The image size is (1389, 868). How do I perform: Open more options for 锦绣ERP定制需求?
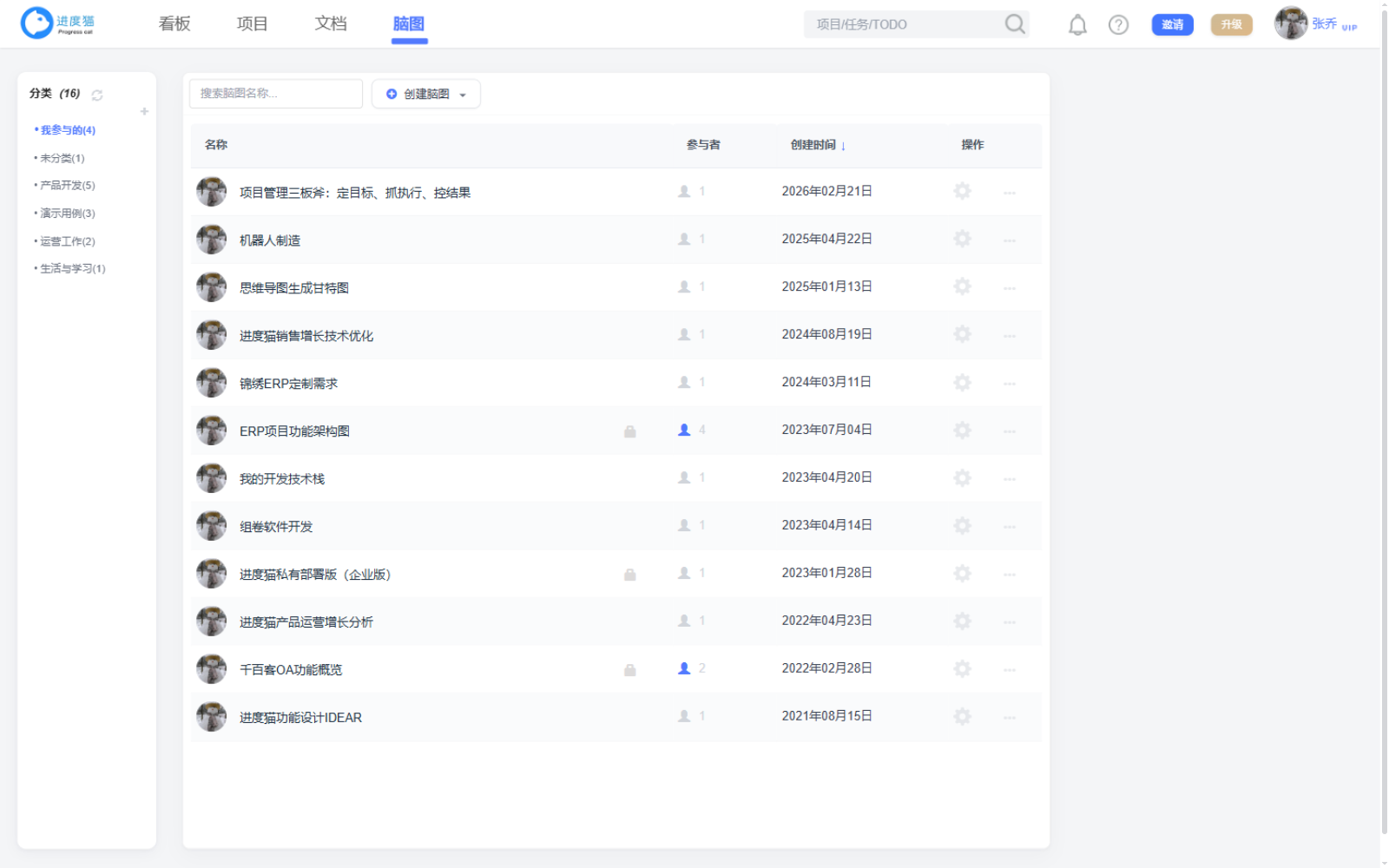(1009, 383)
